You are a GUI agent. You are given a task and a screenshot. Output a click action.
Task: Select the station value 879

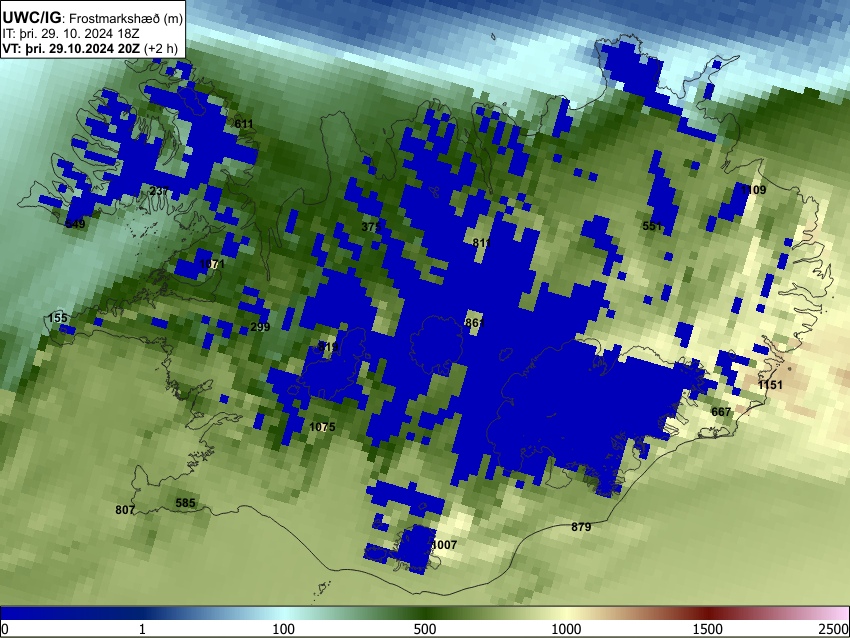(x=581, y=527)
